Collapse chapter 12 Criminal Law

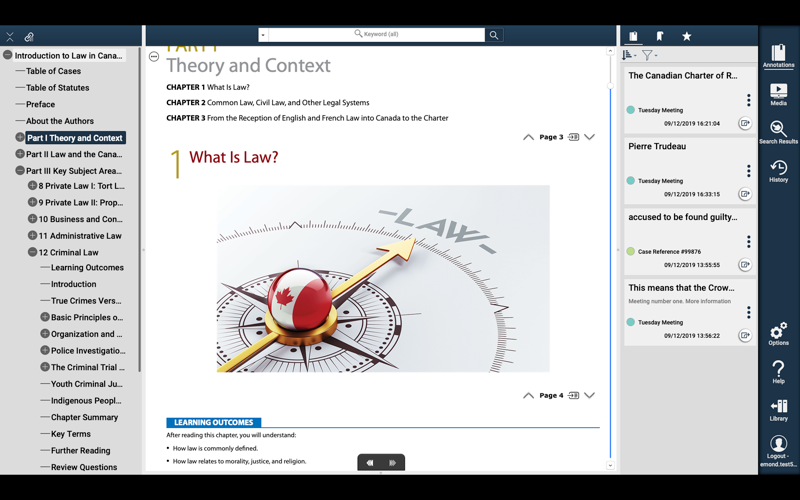click(x=32, y=252)
